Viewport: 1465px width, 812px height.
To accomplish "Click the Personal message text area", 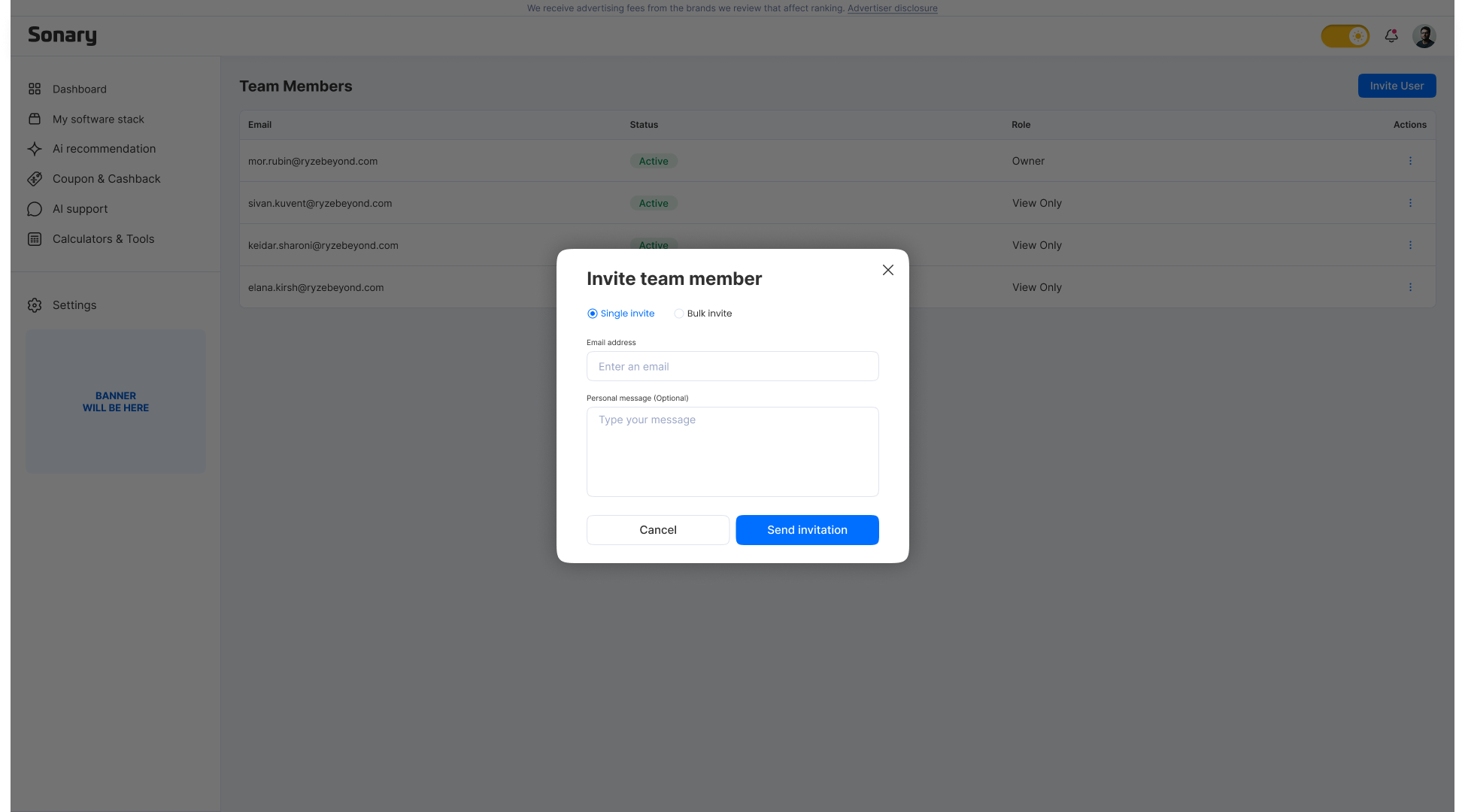I will 732,452.
